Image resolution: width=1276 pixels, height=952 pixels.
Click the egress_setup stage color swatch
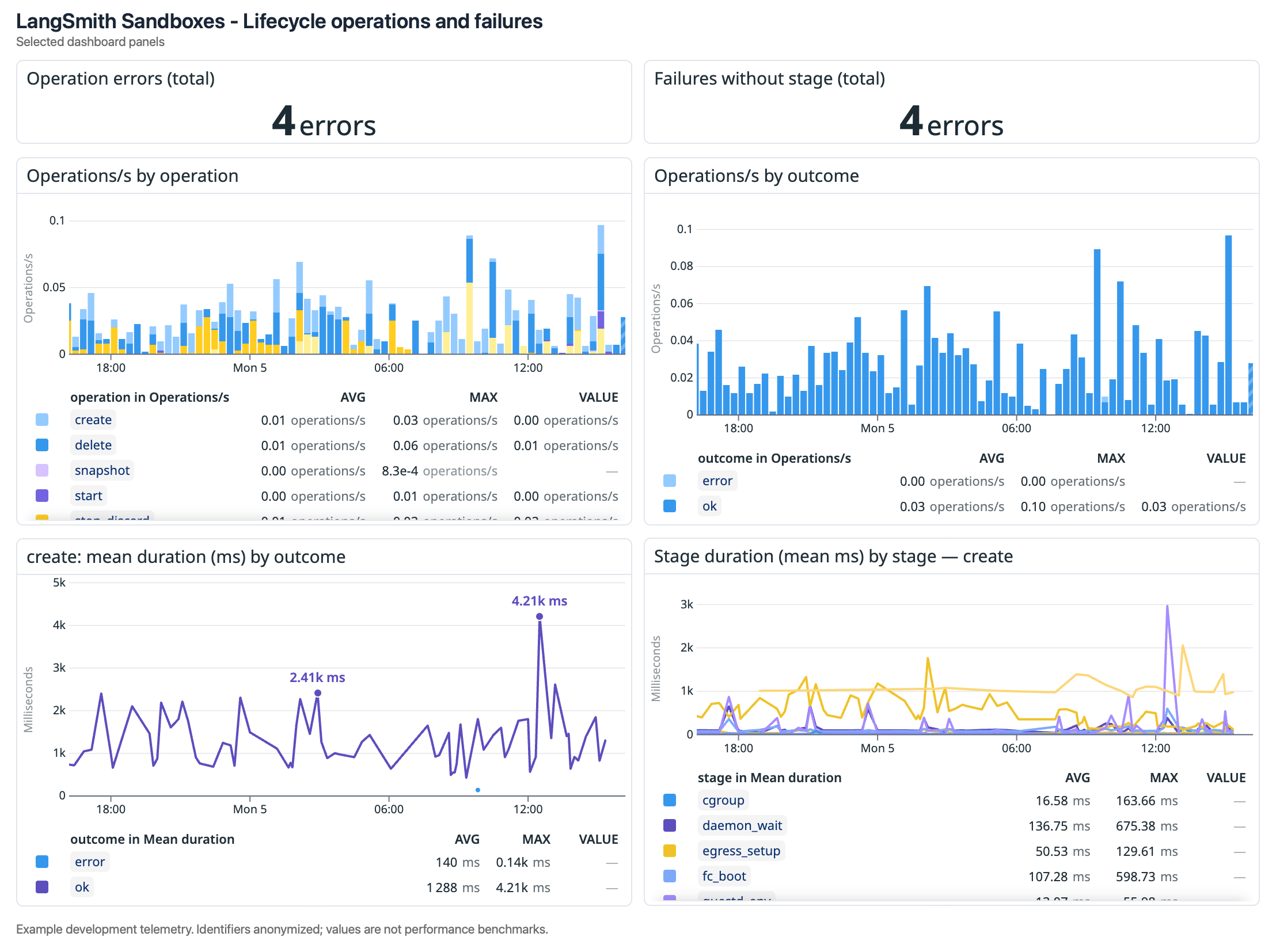(x=670, y=851)
